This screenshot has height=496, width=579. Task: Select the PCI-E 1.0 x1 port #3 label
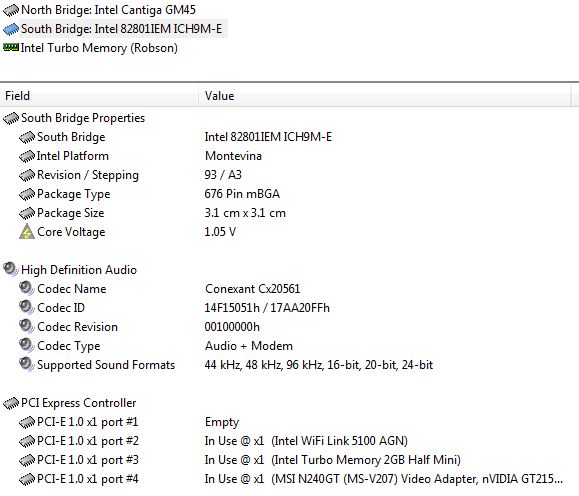click(88, 460)
